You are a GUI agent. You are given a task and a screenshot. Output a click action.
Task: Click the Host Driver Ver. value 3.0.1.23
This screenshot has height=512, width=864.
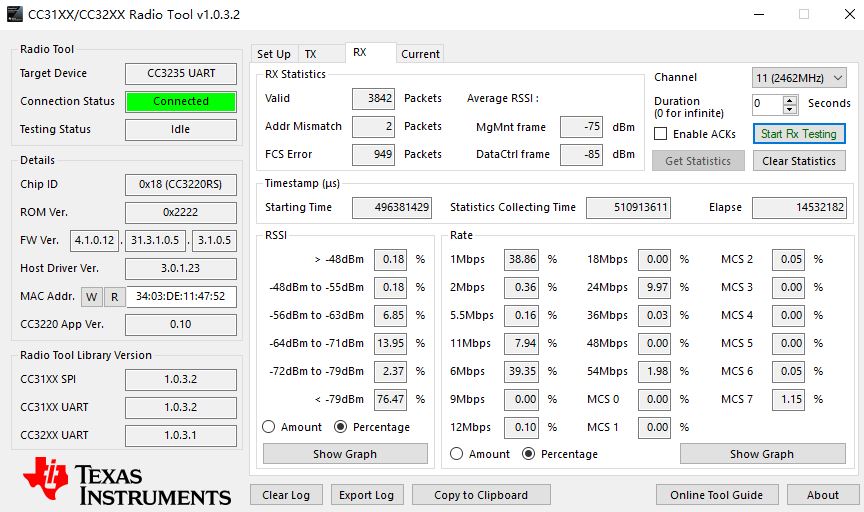181,268
